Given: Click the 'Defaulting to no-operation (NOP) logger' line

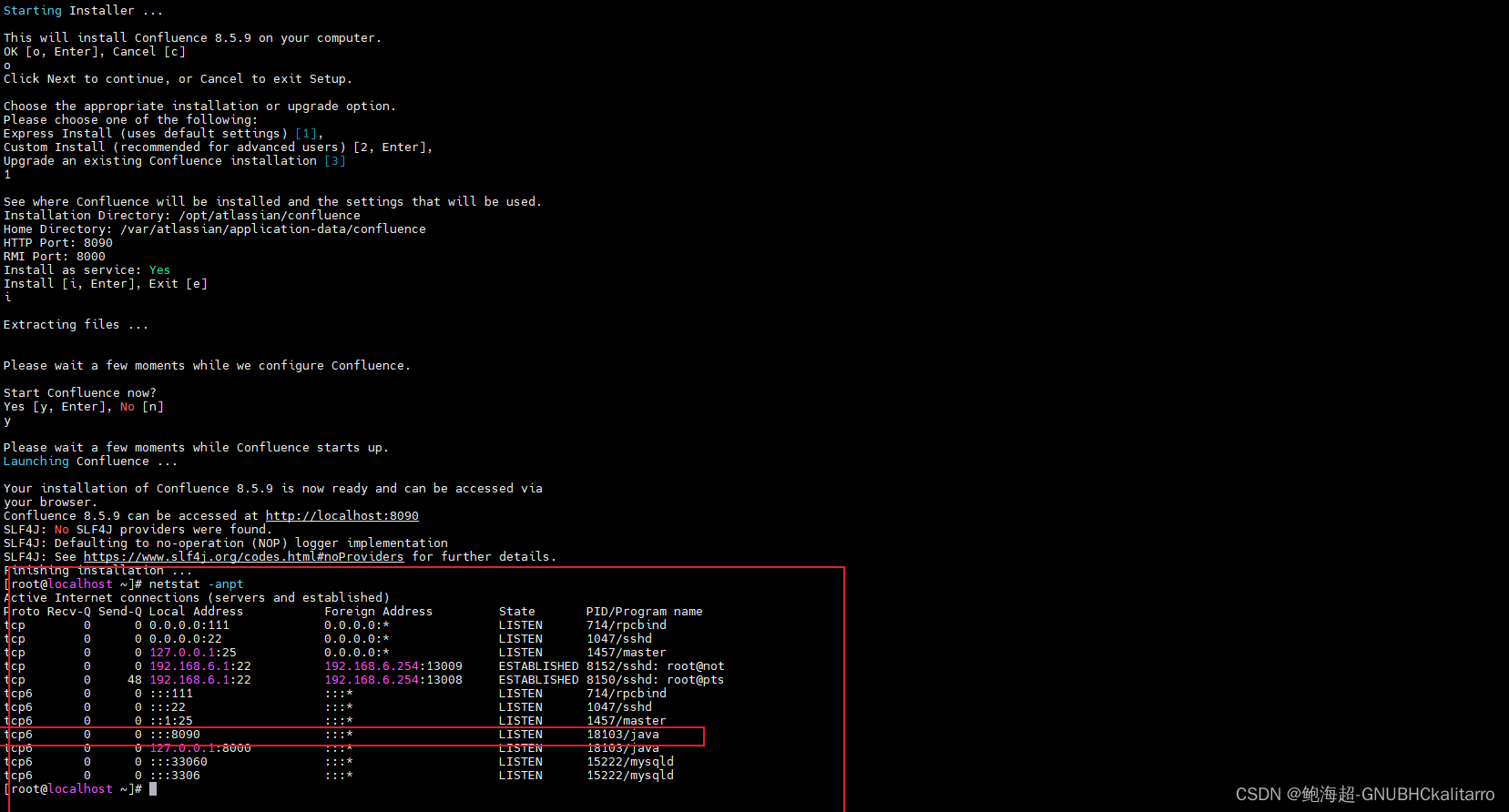Looking at the screenshot, I should (x=226, y=543).
